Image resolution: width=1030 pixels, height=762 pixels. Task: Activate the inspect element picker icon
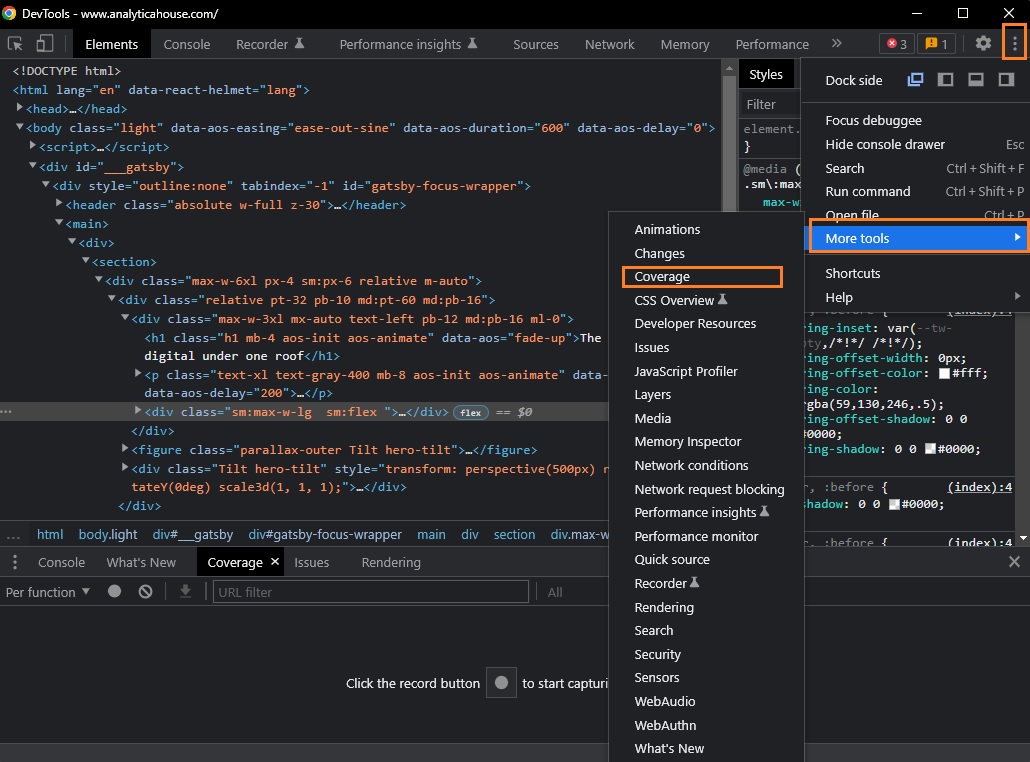15,44
